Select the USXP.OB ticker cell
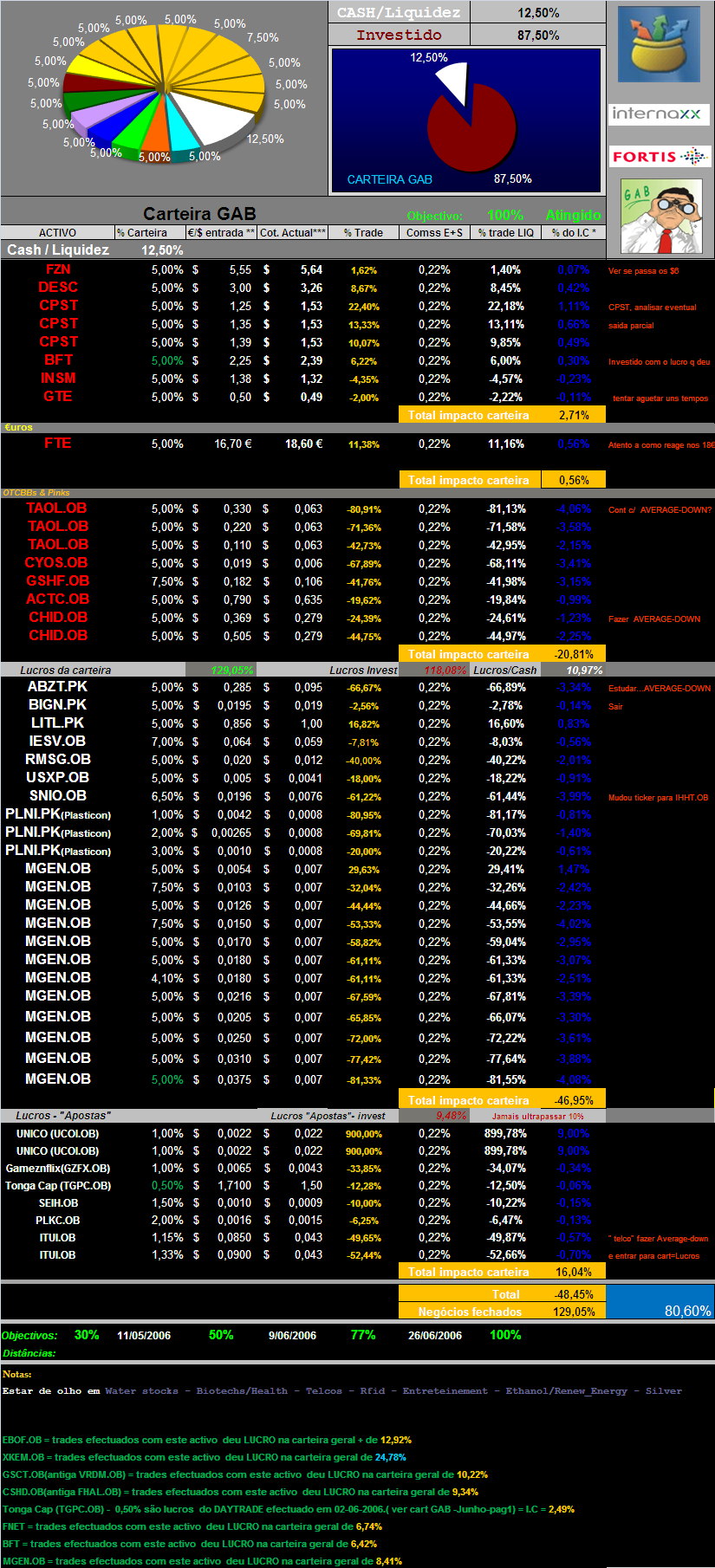The width and height of the screenshot is (715, 1568). pos(58,778)
